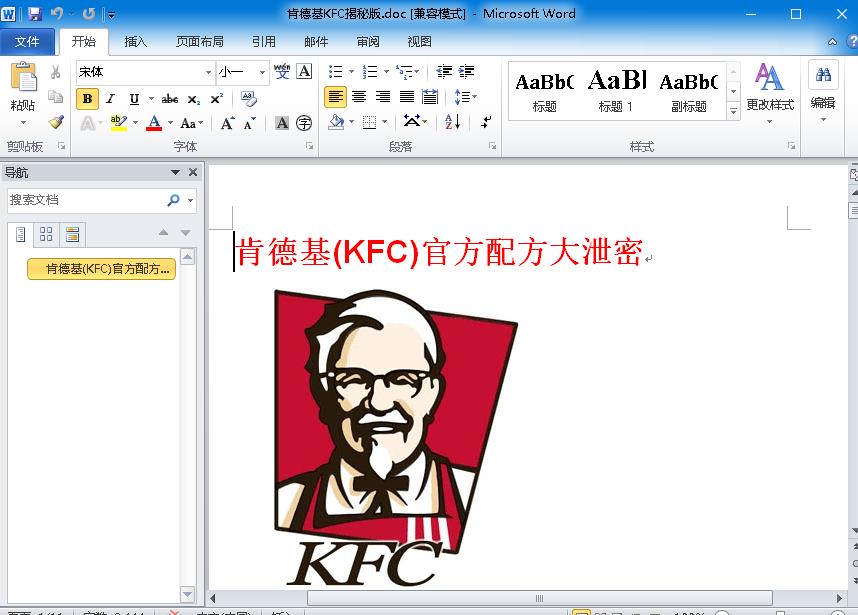Image resolution: width=858 pixels, height=615 pixels.
Task: Click Align Right icon
Action: [382, 97]
